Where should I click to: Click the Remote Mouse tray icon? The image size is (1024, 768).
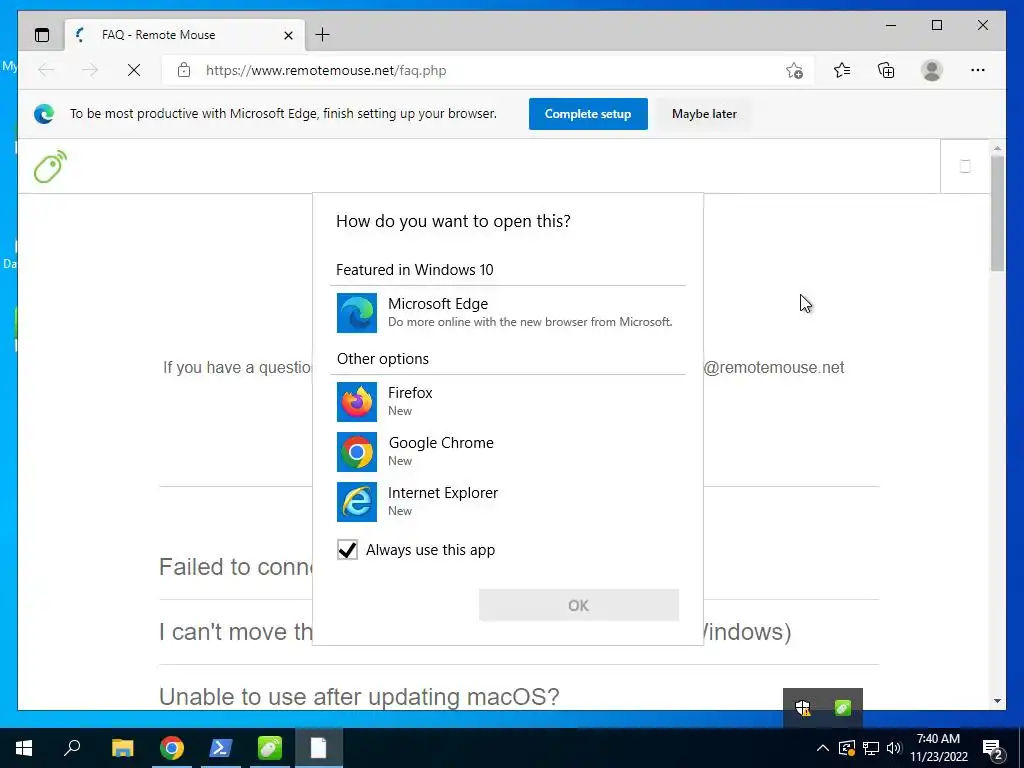pos(842,707)
